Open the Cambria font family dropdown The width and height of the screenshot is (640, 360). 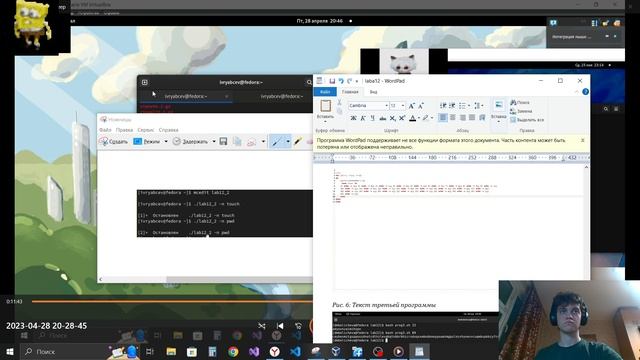coord(386,106)
